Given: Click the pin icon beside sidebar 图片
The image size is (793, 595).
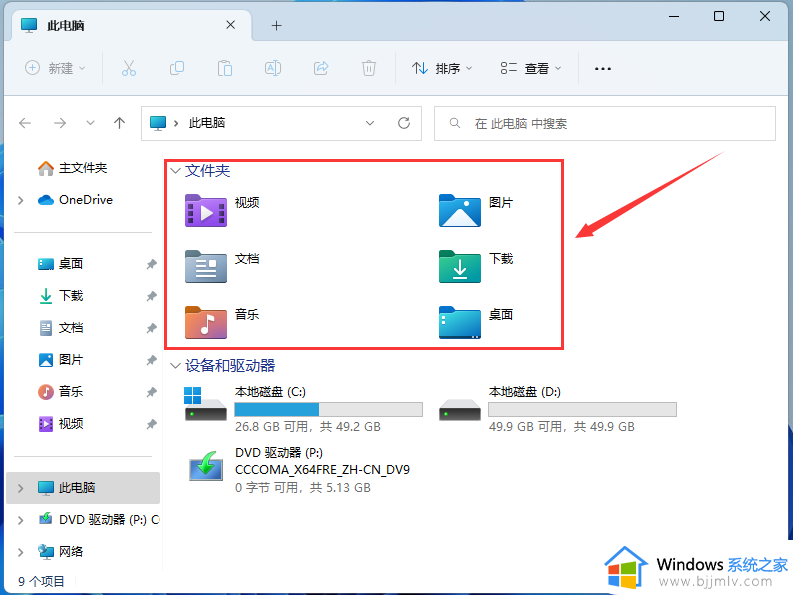Looking at the screenshot, I should pyautogui.click(x=151, y=360).
